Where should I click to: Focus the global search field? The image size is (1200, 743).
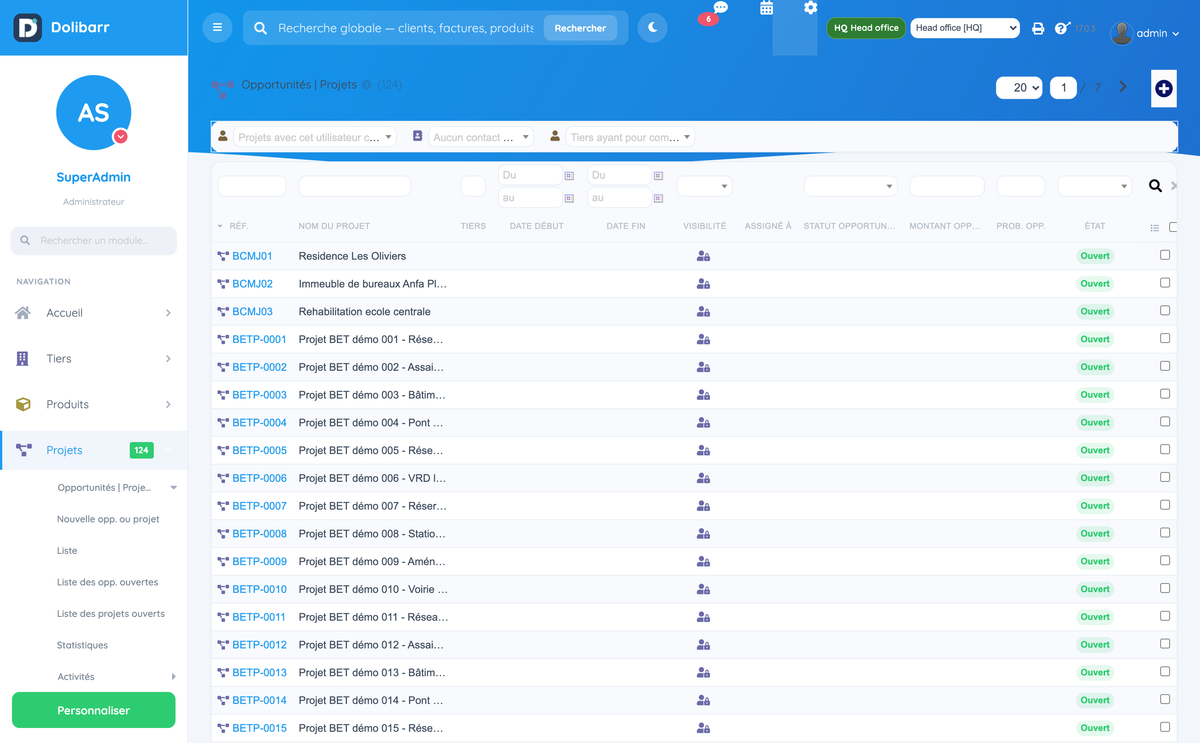pyautogui.click(x=405, y=28)
